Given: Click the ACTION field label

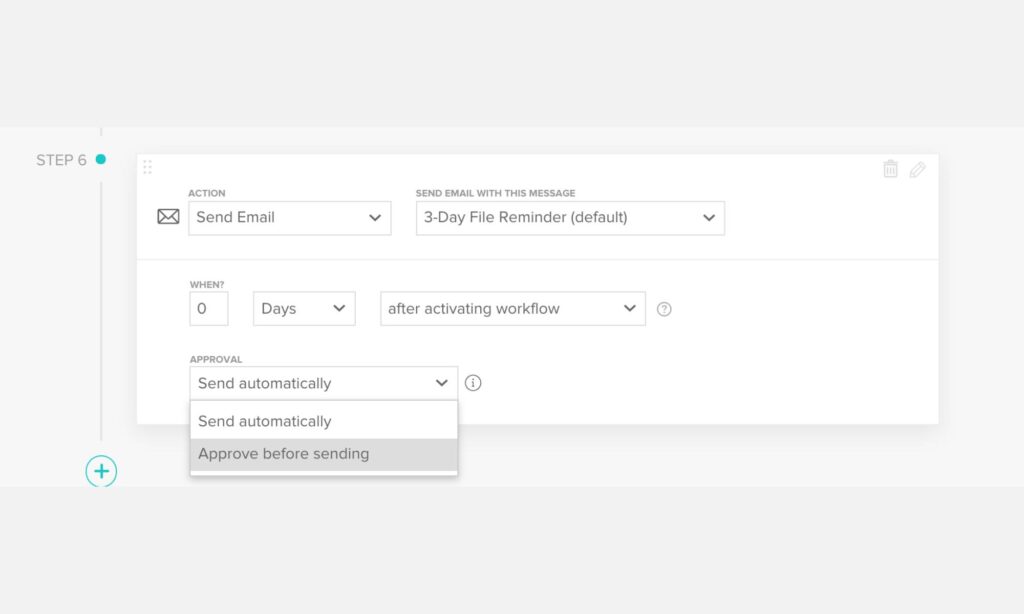Looking at the screenshot, I should (206, 193).
